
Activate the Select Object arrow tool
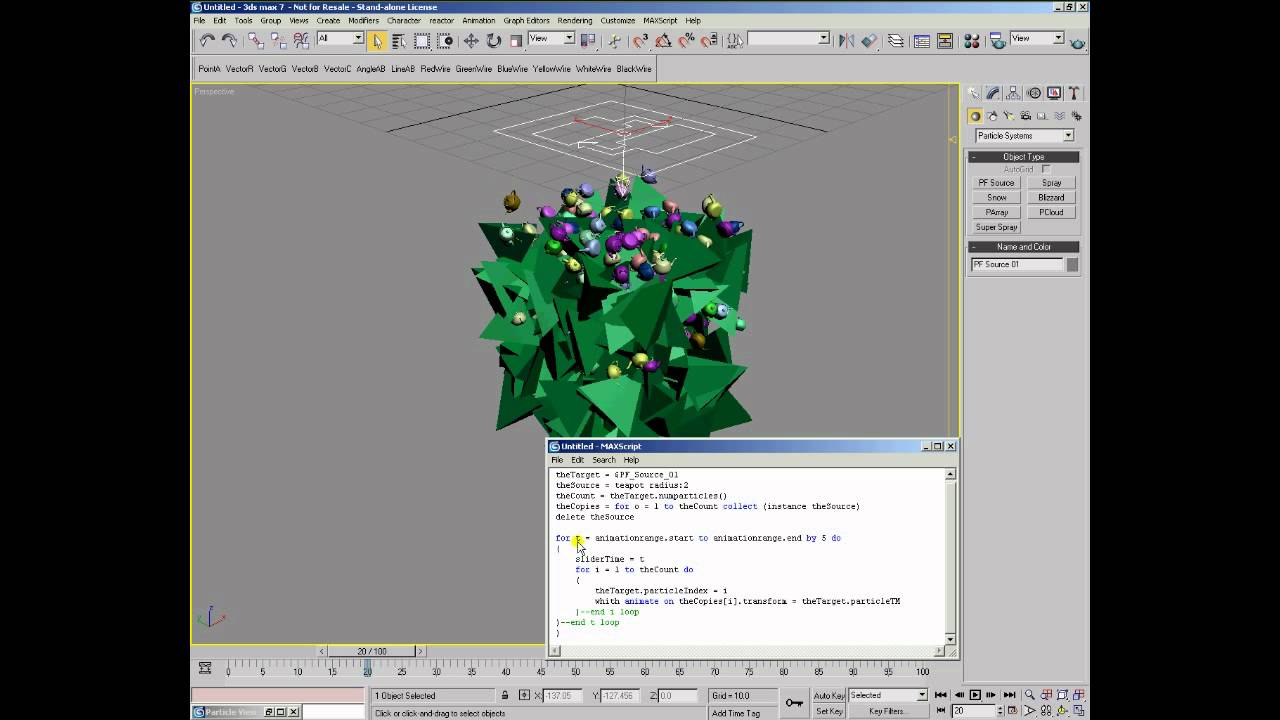(377, 41)
